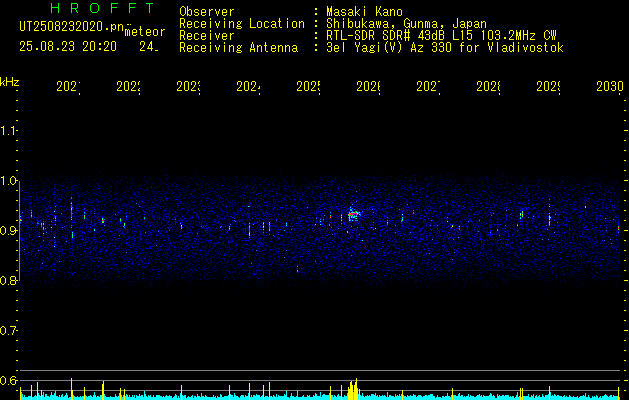Click the 0.7 frequency axis label
The width and height of the screenshot is (629, 400).
pyautogui.click(x=9, y=331)
